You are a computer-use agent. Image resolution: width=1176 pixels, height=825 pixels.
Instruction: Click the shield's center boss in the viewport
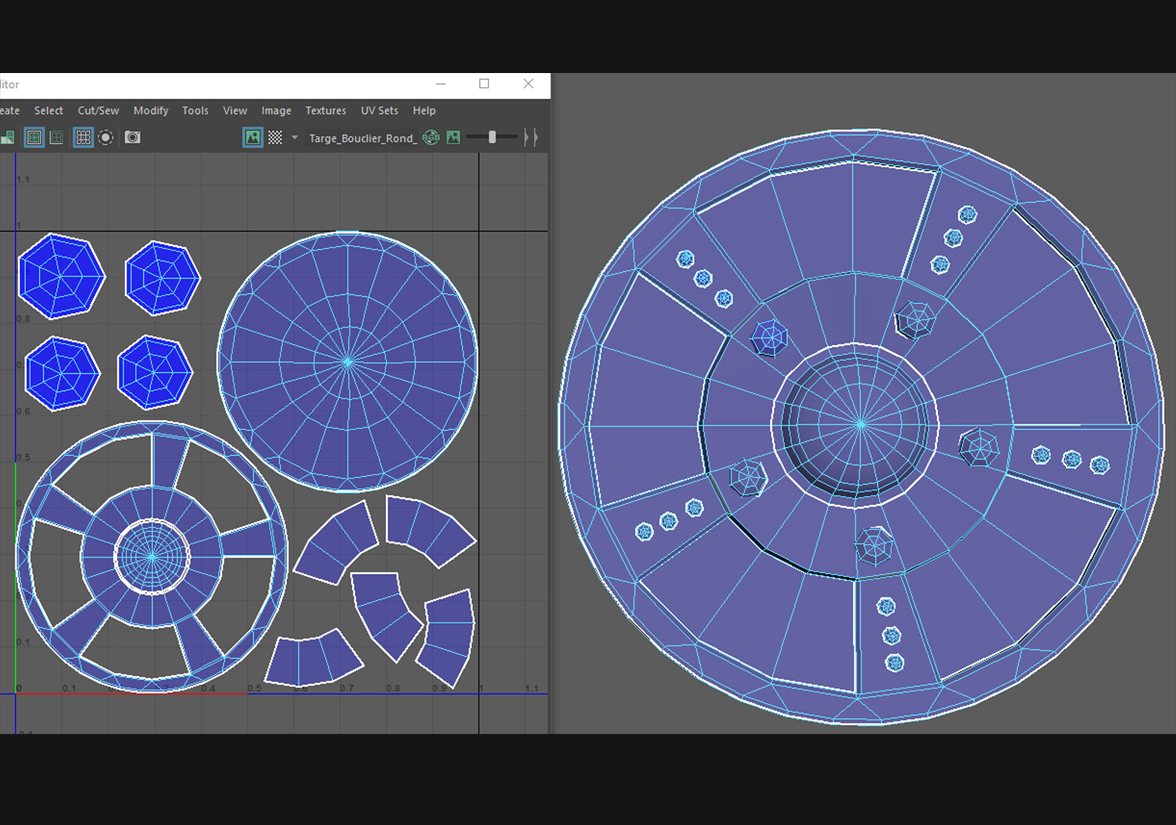[x=859, y=424]
